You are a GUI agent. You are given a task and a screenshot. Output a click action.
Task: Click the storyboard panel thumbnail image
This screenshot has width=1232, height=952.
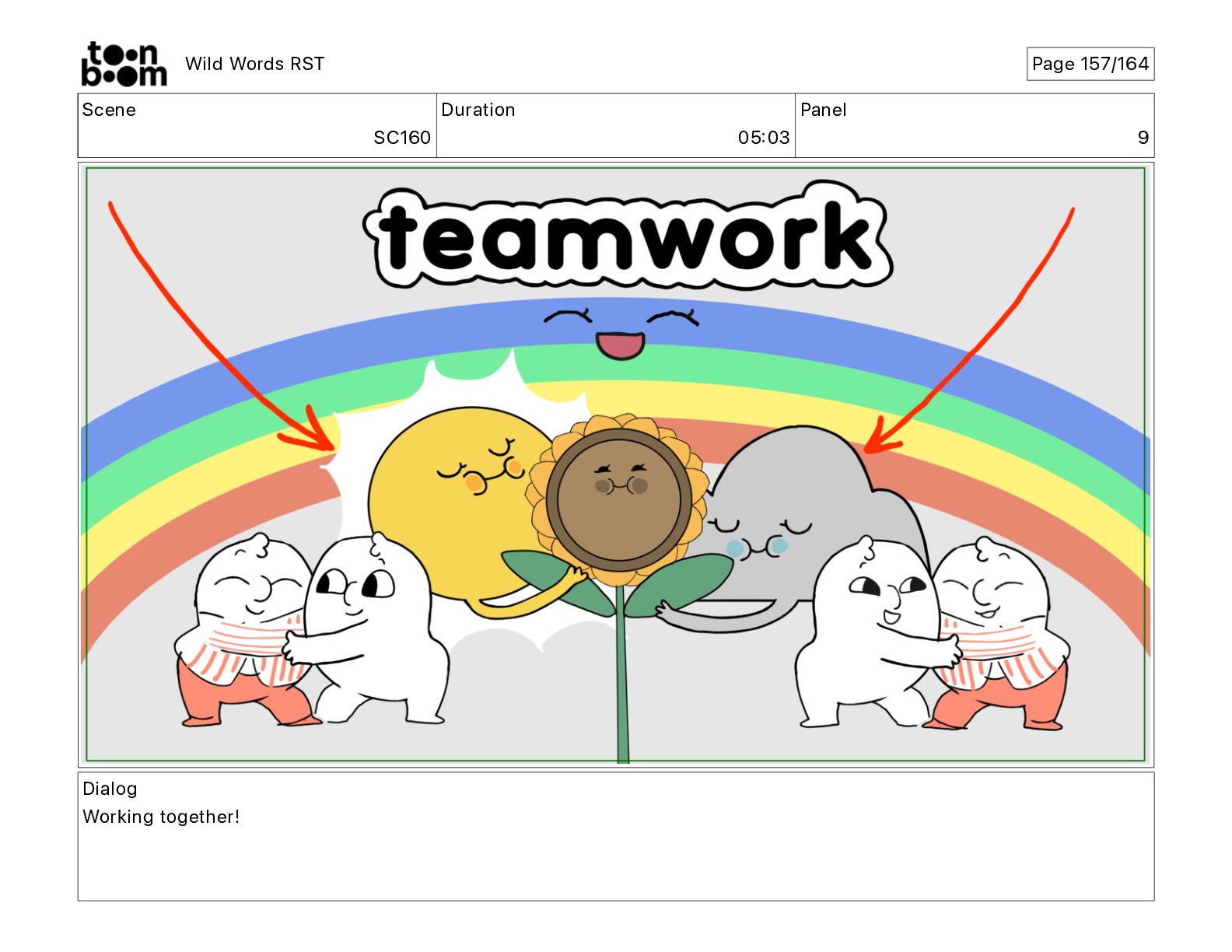(616, 464)
